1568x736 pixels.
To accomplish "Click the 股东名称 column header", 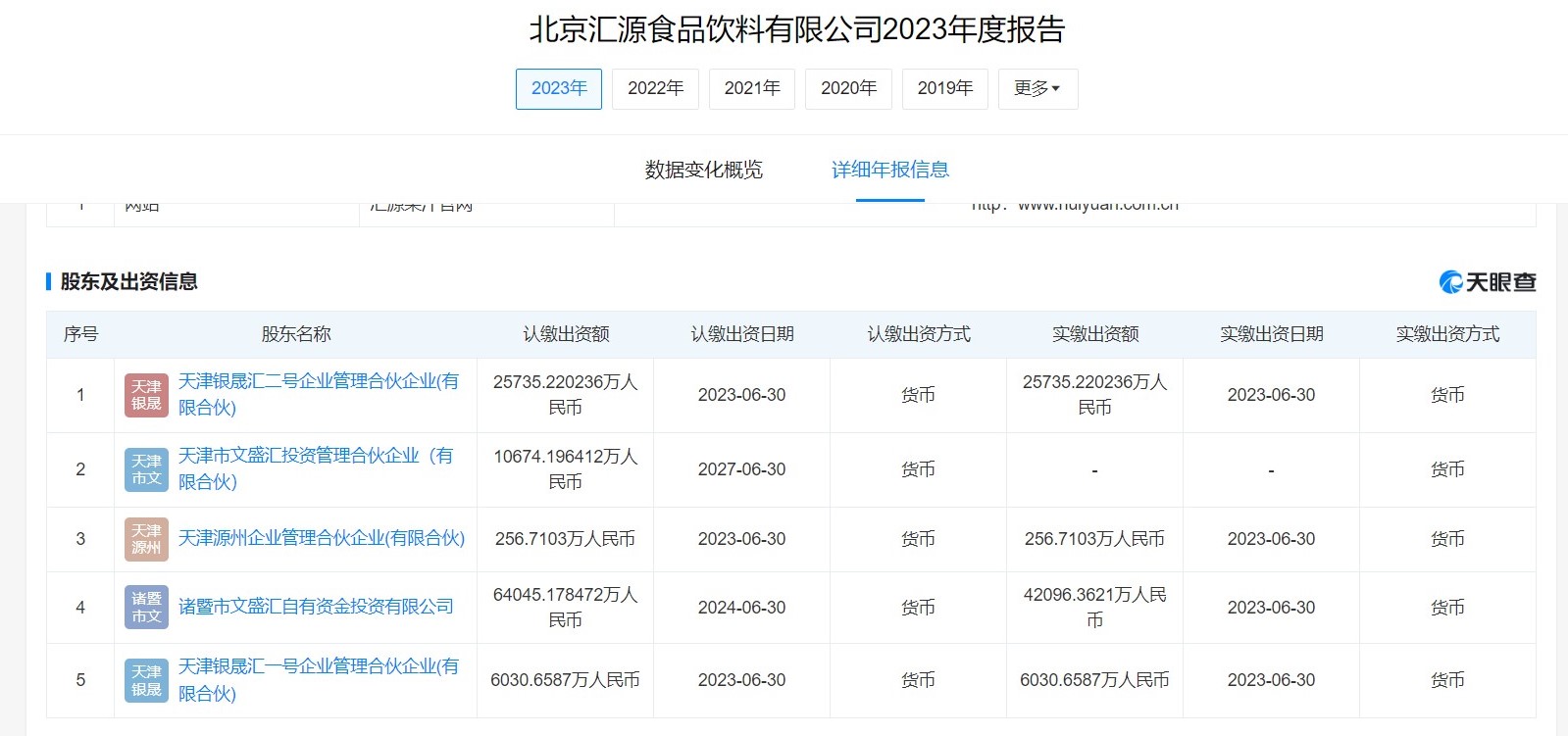I will (x=296, y=334).
